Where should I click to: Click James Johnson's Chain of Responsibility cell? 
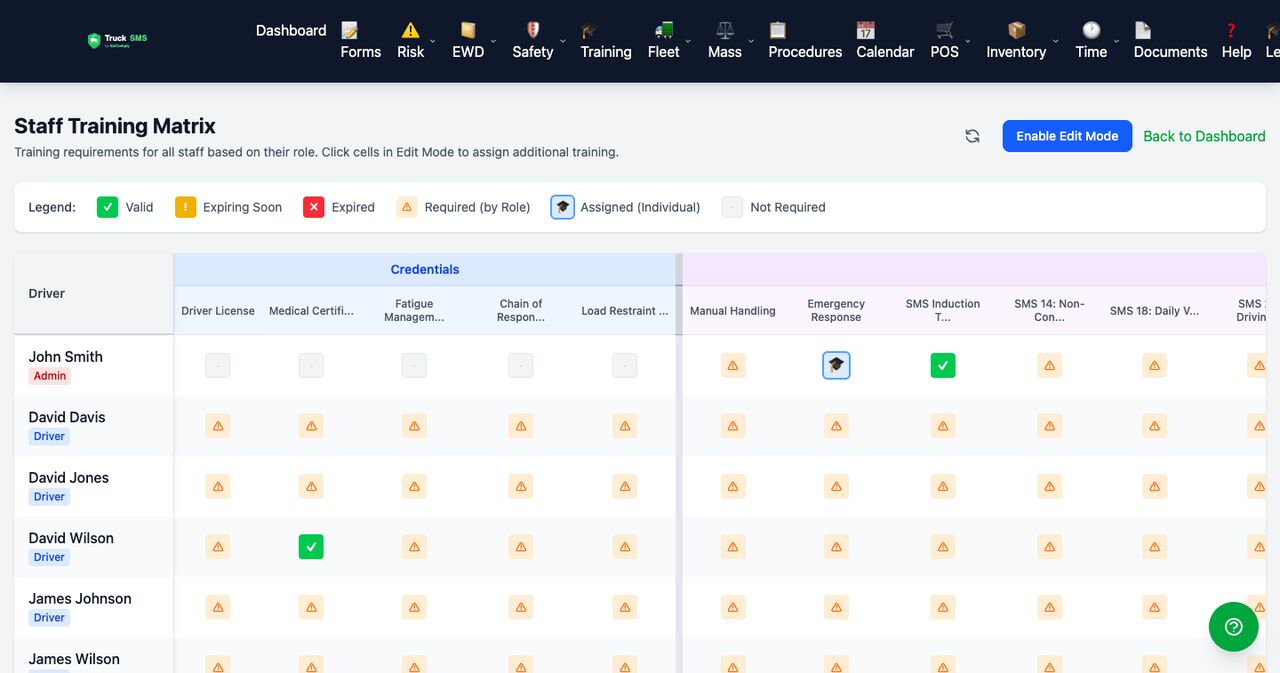(521, 607)
